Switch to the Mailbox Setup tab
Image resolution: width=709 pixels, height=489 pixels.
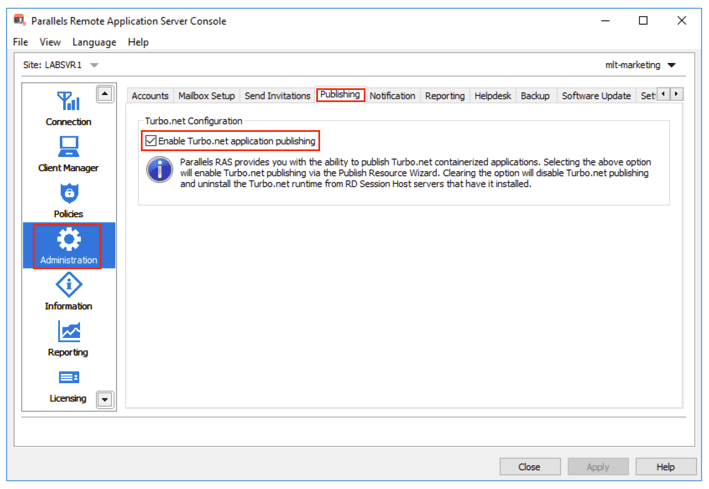point(206,96)
